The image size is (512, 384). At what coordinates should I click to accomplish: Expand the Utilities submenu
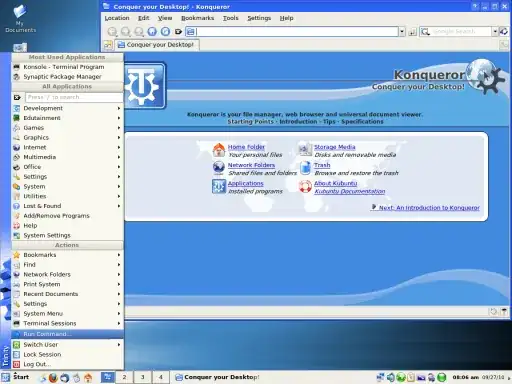(x=67, y=196)
